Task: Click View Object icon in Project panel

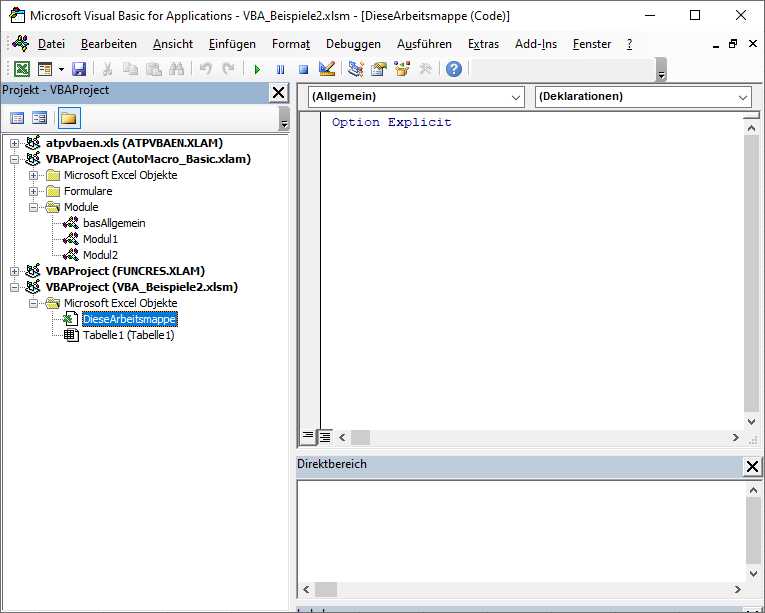Action: point(40,118)
